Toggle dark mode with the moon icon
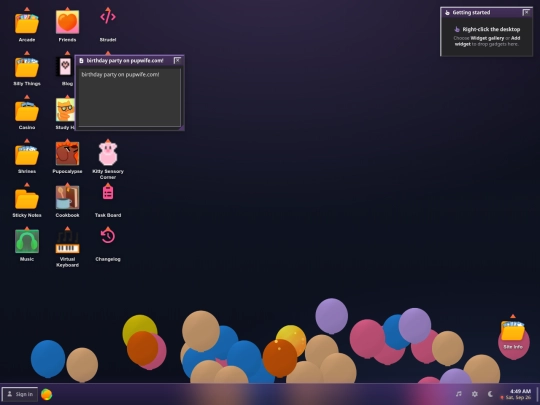The image size is (540, 405). 490,394
